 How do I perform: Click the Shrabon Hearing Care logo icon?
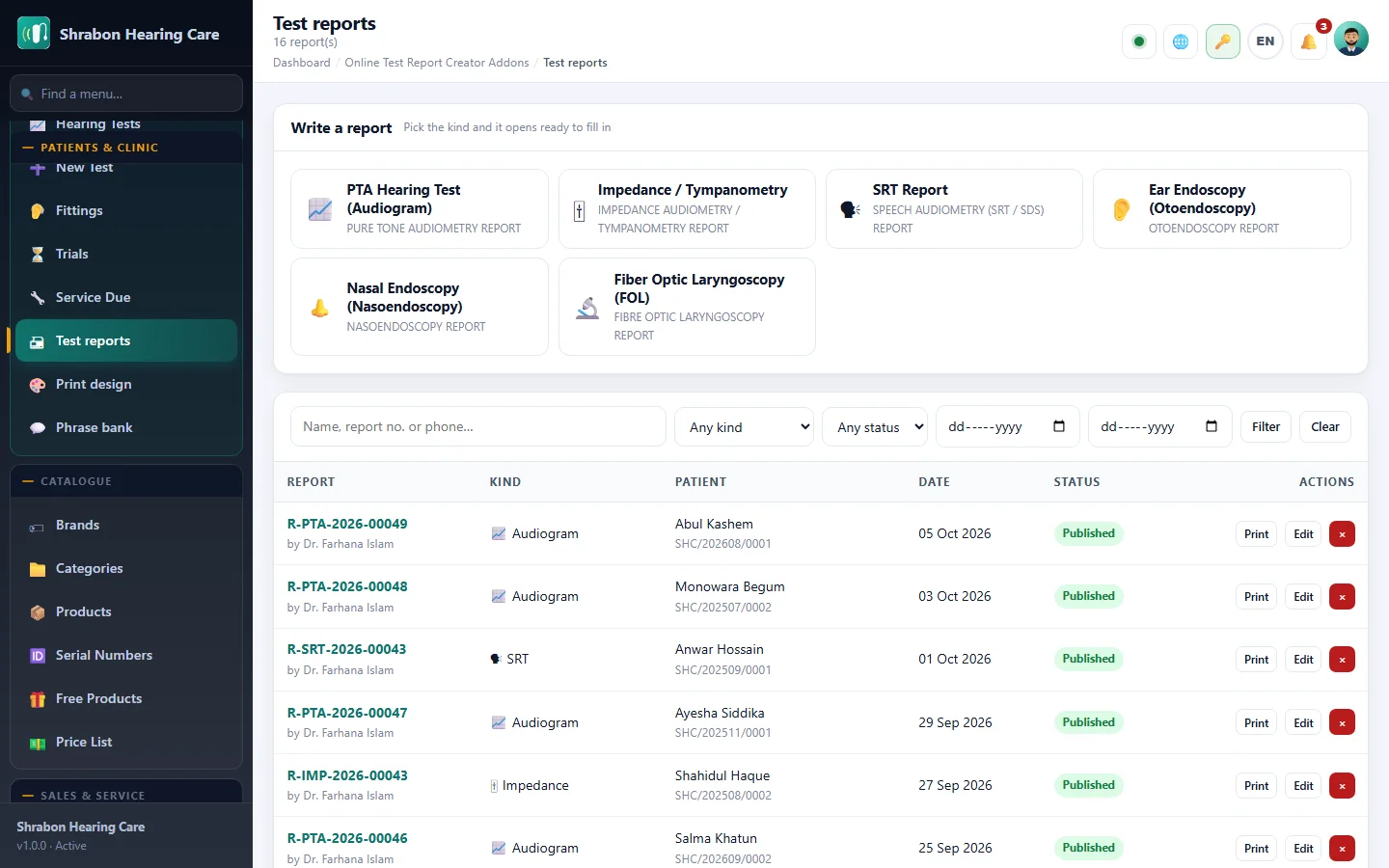[x=34, y=34]
